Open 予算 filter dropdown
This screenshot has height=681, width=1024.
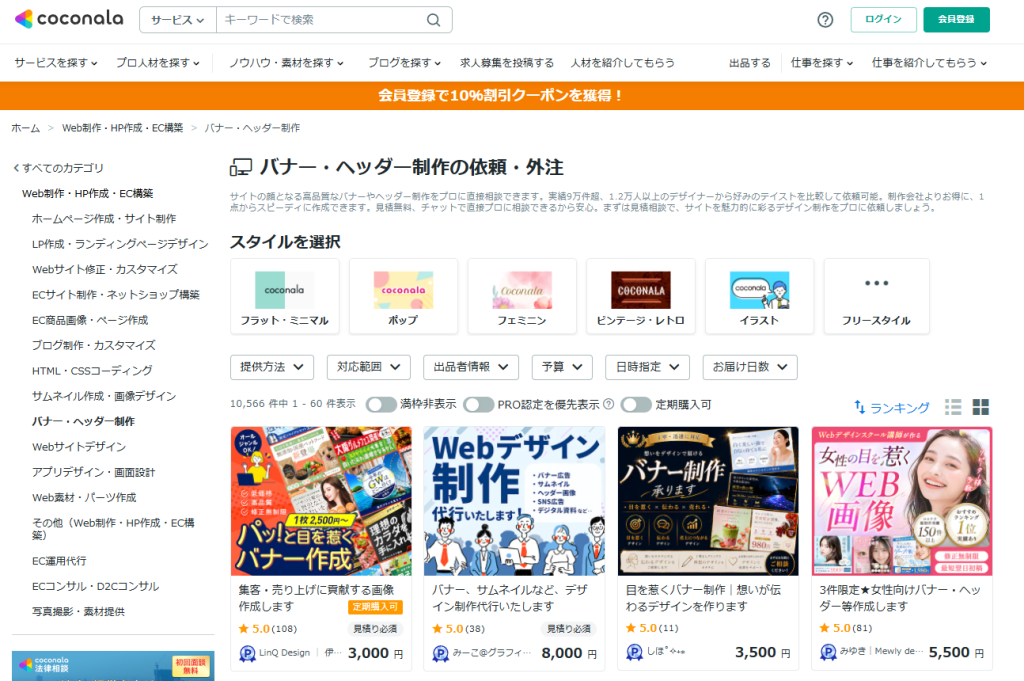click(x=562, y=367)
